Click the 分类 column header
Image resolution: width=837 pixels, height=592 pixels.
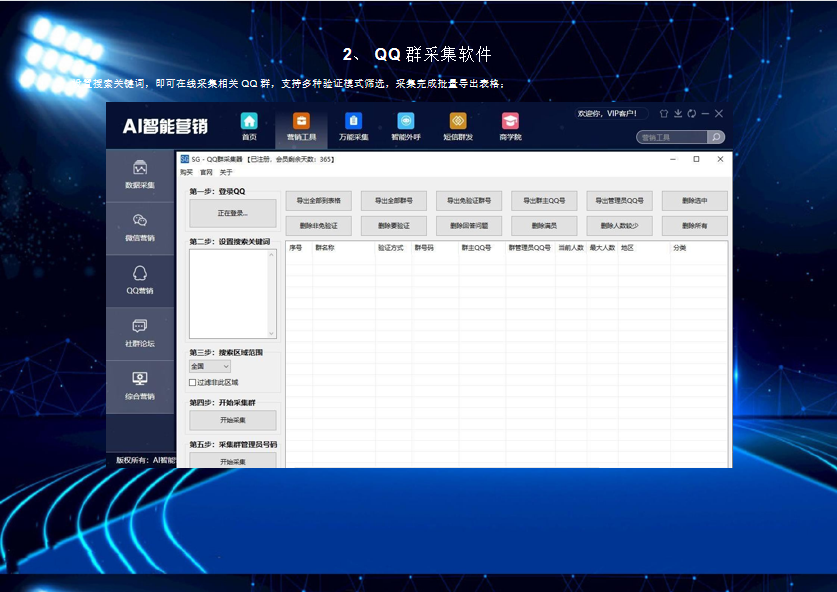[680, 248]
